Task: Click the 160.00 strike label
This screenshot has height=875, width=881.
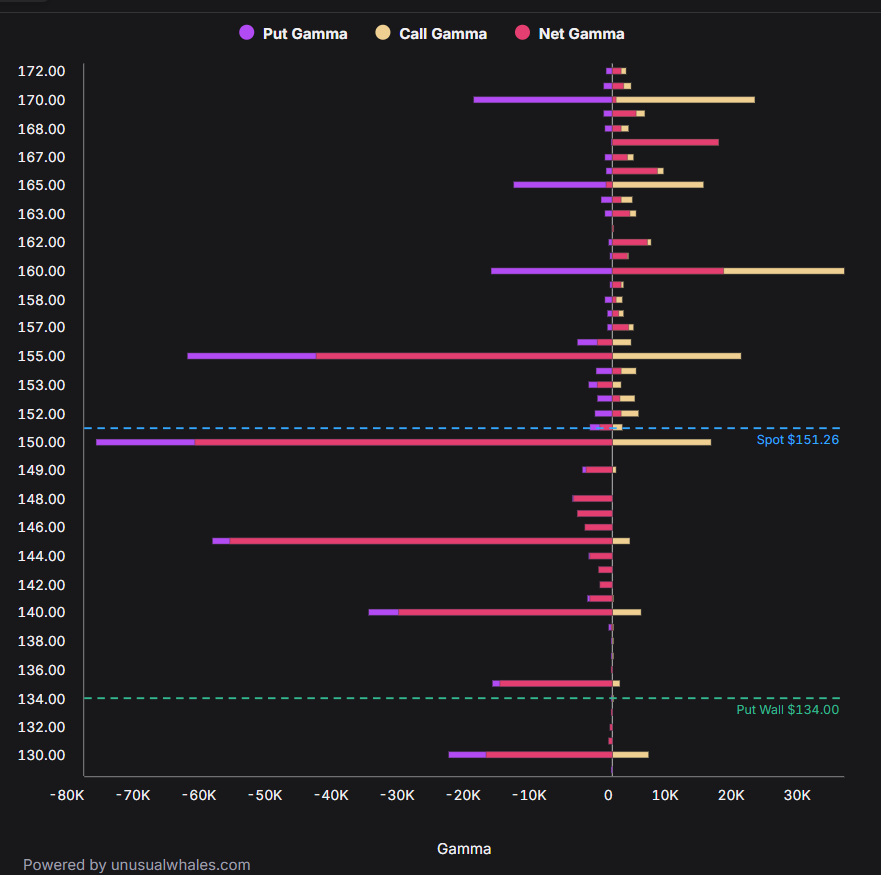Action: [x=42, y=271]
